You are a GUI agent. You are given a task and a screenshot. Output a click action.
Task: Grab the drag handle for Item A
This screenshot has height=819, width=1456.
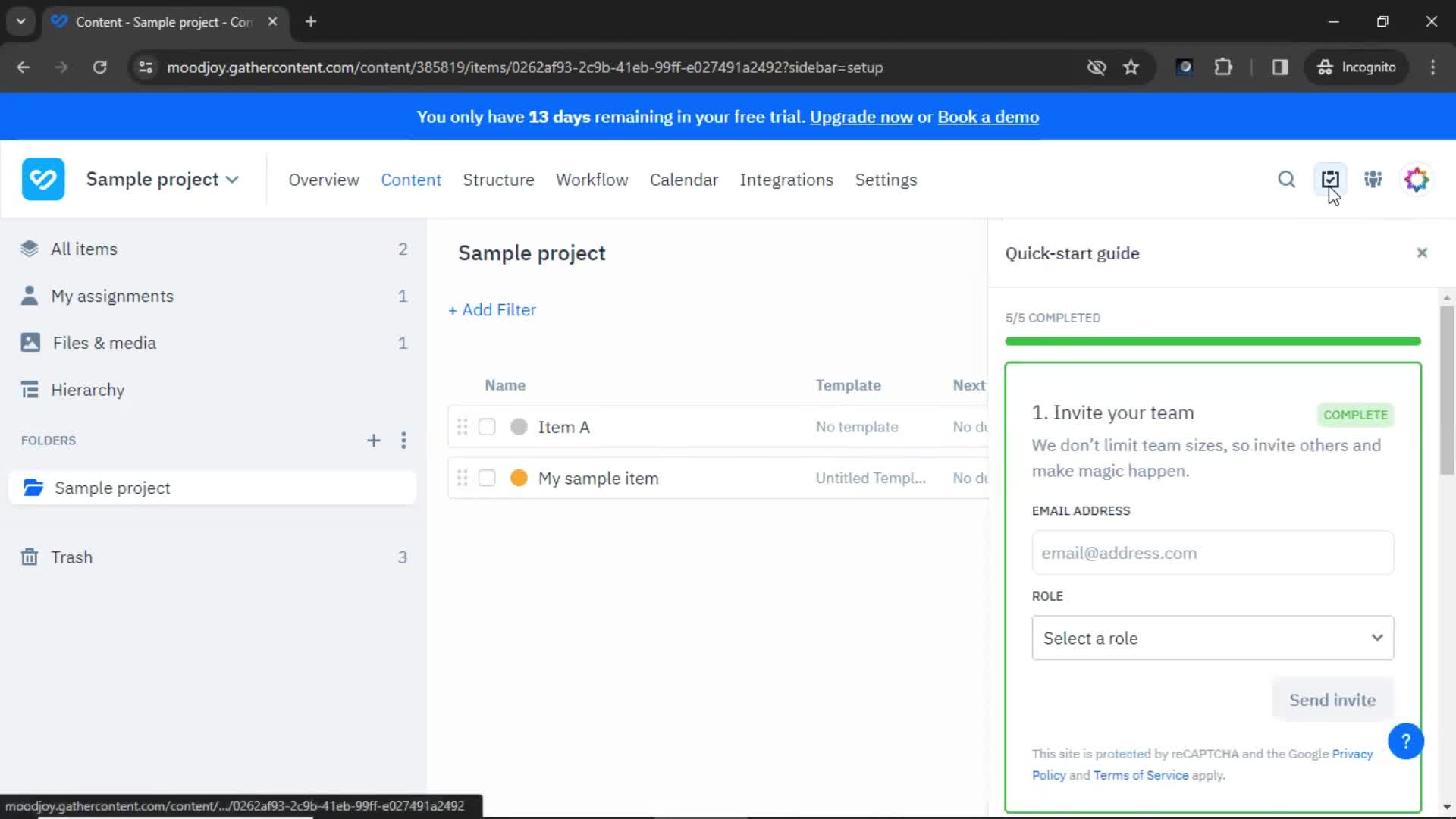point(462,427)
